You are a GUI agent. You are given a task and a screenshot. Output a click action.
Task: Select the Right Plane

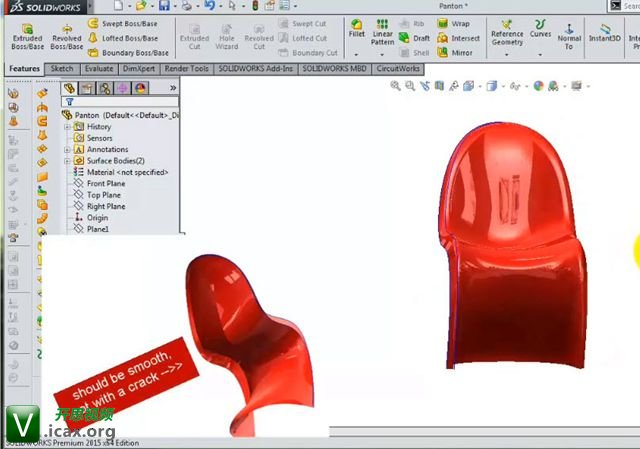click(99, 207)
